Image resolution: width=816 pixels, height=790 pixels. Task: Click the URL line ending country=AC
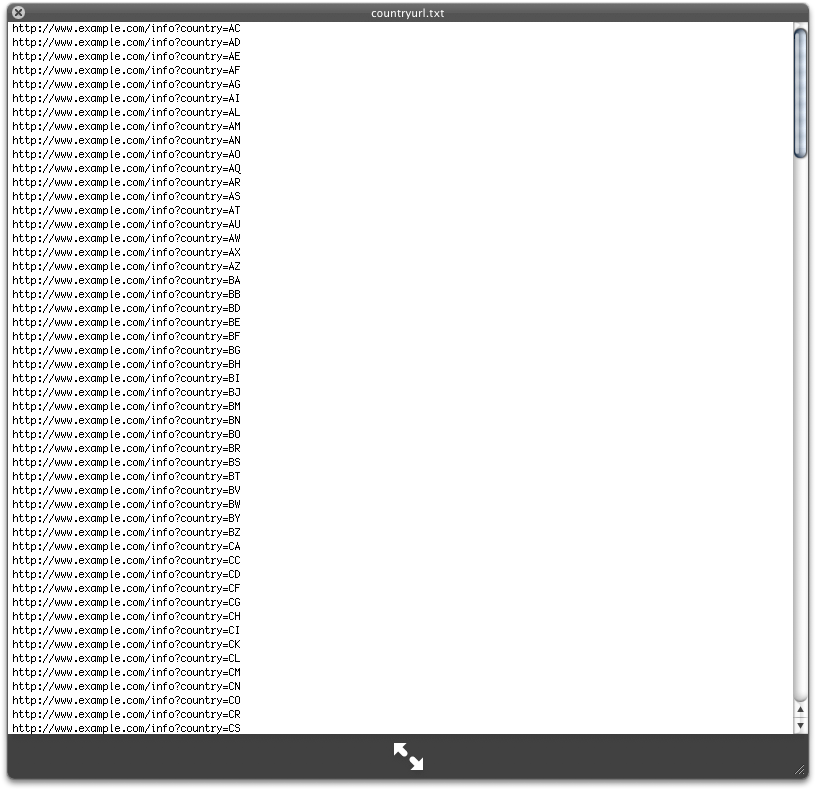[x=126, y=29]
